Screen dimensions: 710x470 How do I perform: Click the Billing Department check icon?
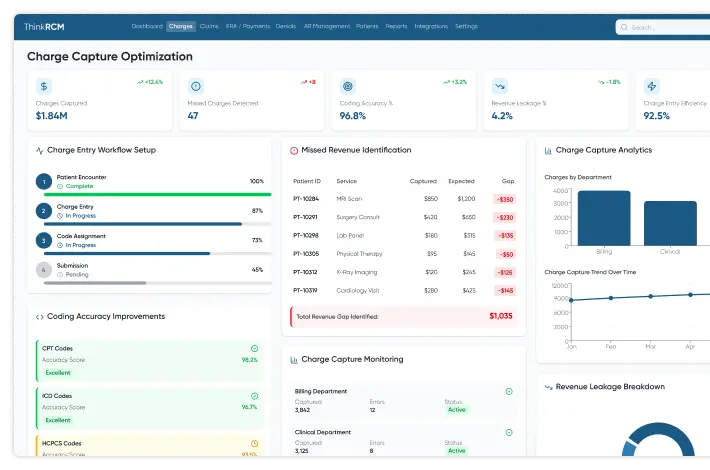509,392
